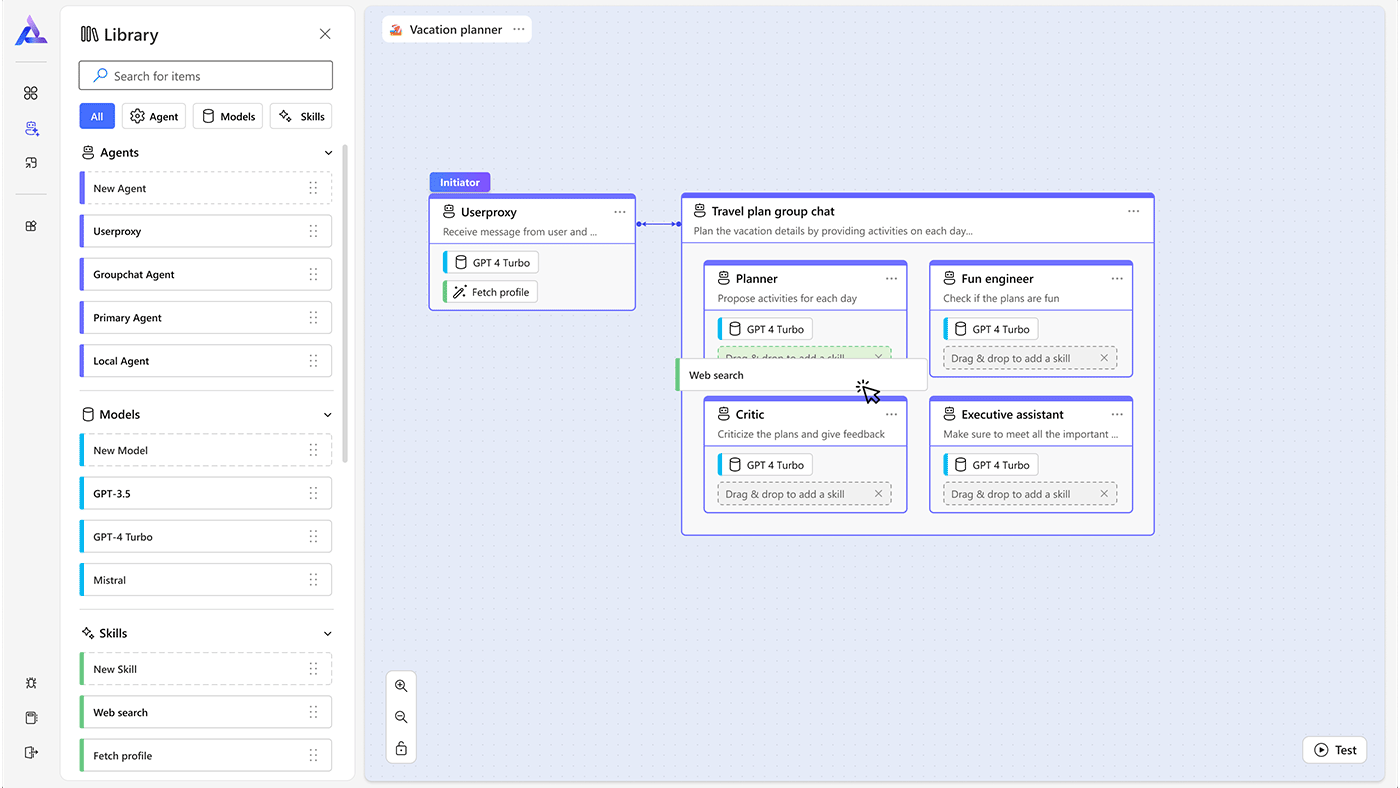Open the Vacation planner options menu

(519, 29)
